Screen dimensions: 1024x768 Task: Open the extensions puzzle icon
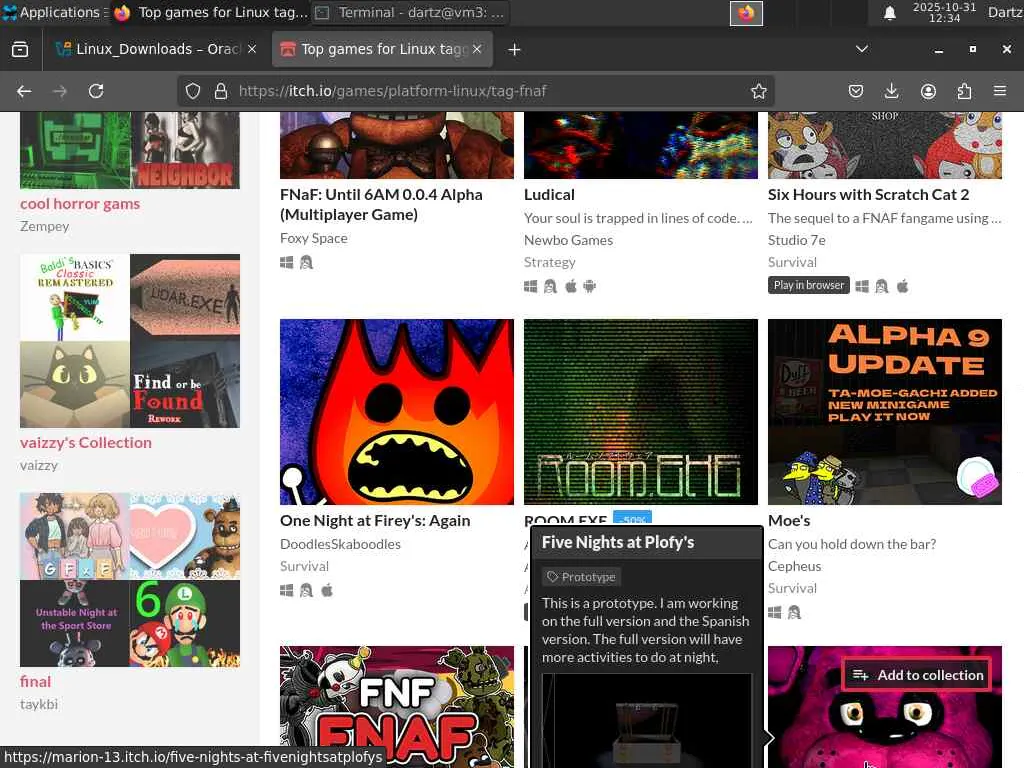coord(964,91)
